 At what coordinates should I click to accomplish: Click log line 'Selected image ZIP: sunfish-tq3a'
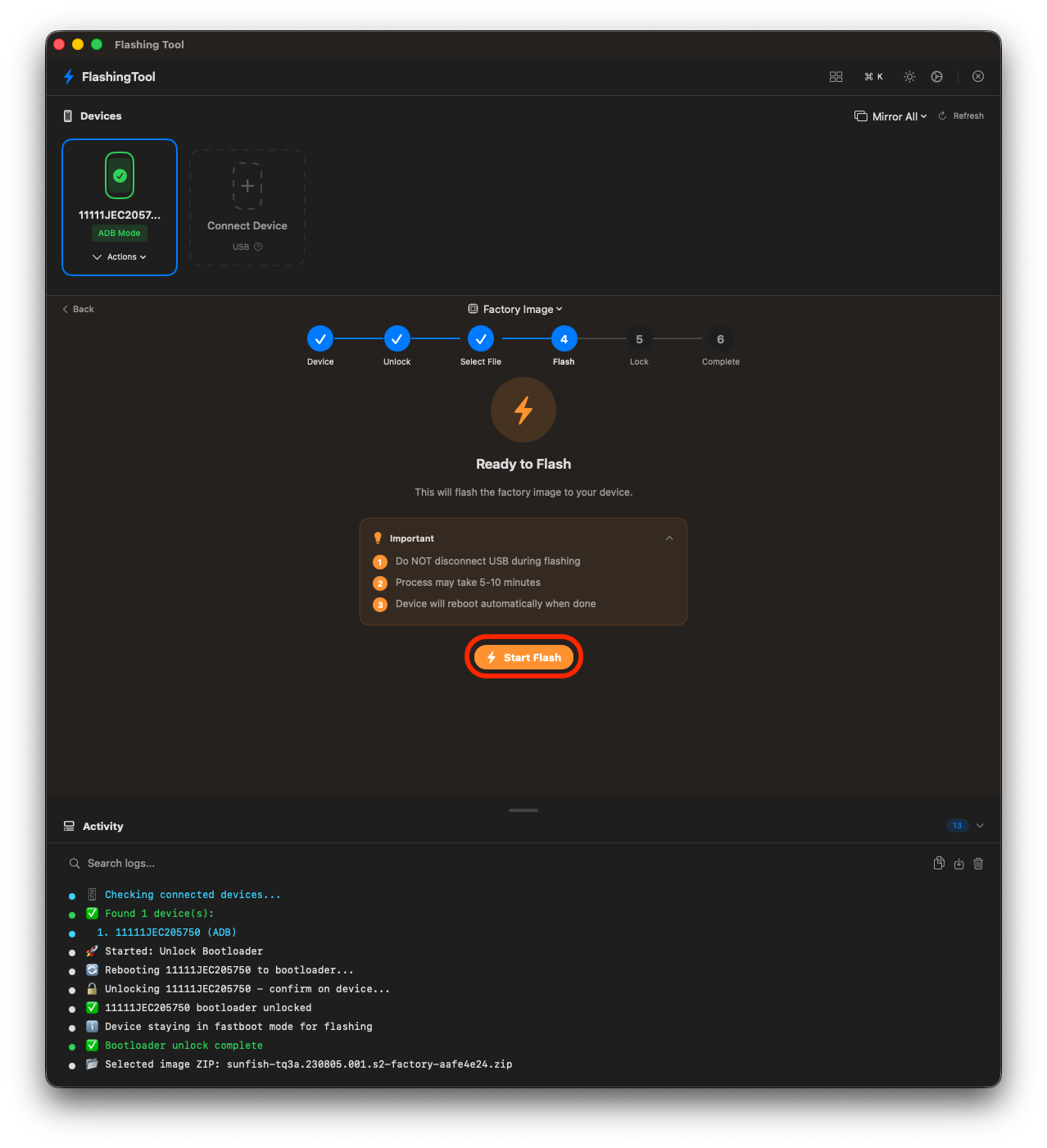(309, 1064)
